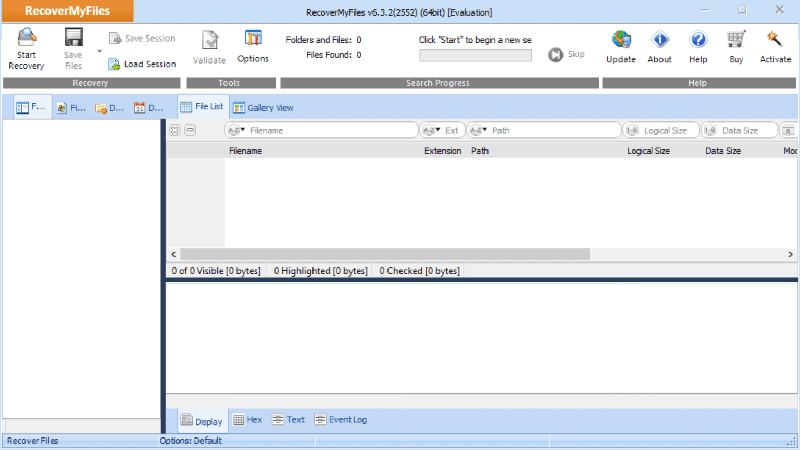Switch to the first 'F...' left panel tab
The image size is (800, 450).
[x=32, y=107]
